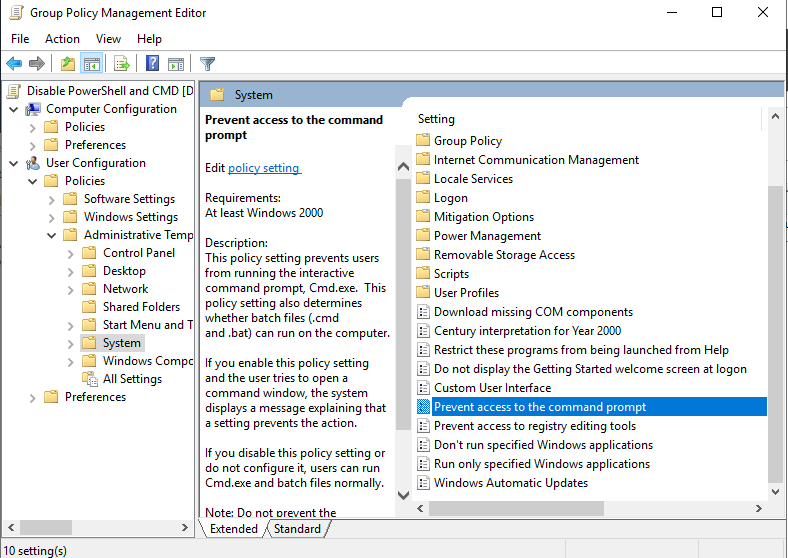
Task: Click the description pane scroll down arrow
Action: 404,494
